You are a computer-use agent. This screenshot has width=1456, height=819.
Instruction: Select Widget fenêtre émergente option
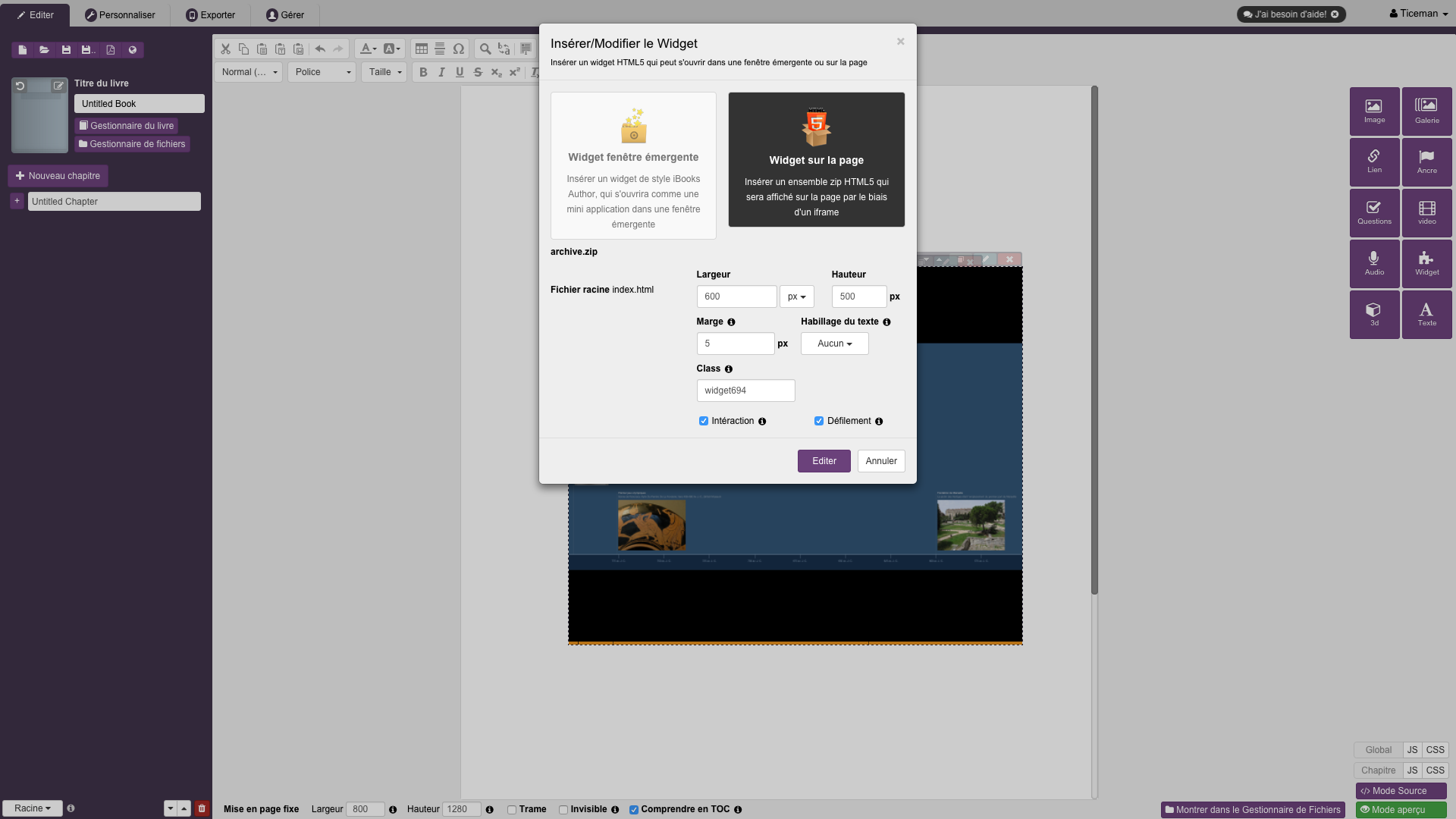coord(633,165)
